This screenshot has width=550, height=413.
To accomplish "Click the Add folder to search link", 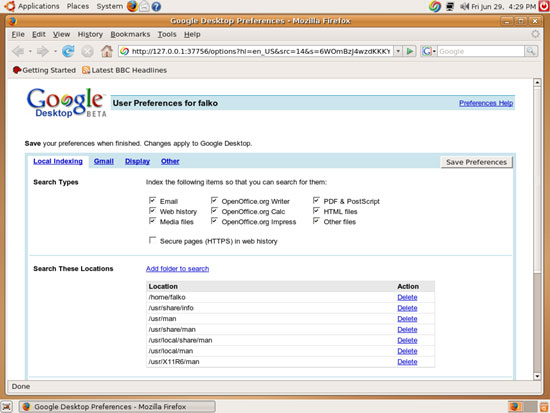I will 177,268.
